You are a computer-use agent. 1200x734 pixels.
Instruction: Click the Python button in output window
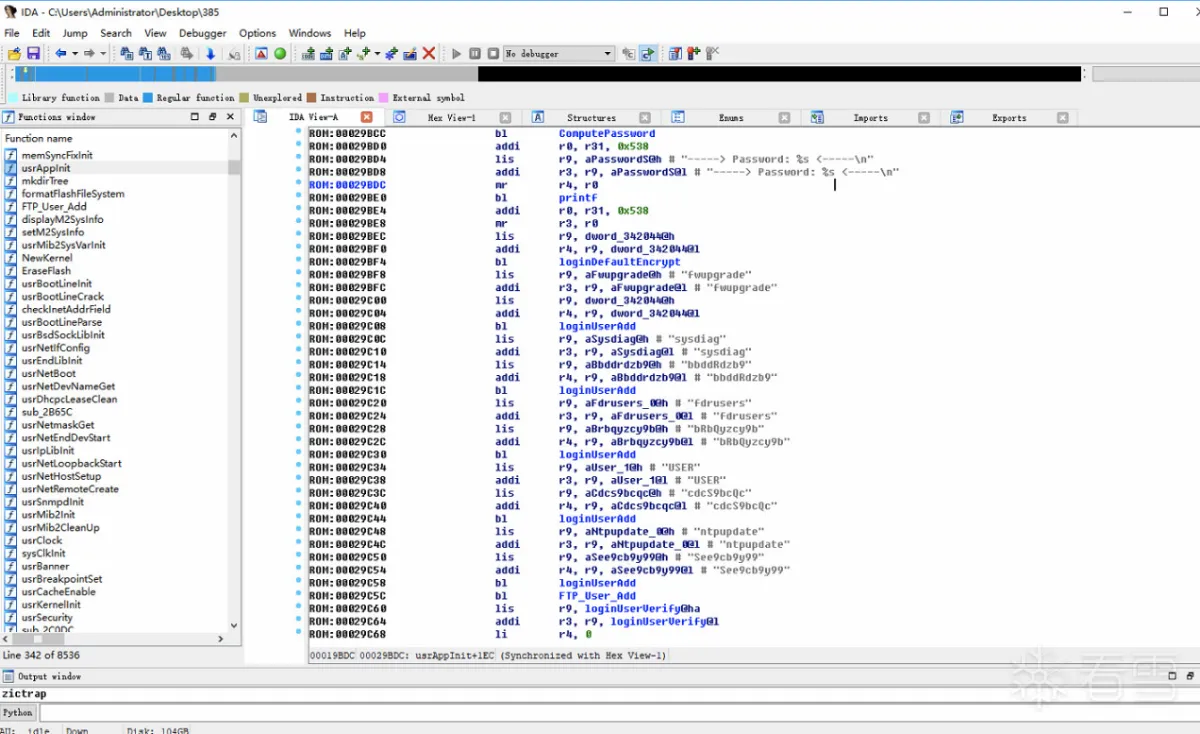click(x=18, y=712)
